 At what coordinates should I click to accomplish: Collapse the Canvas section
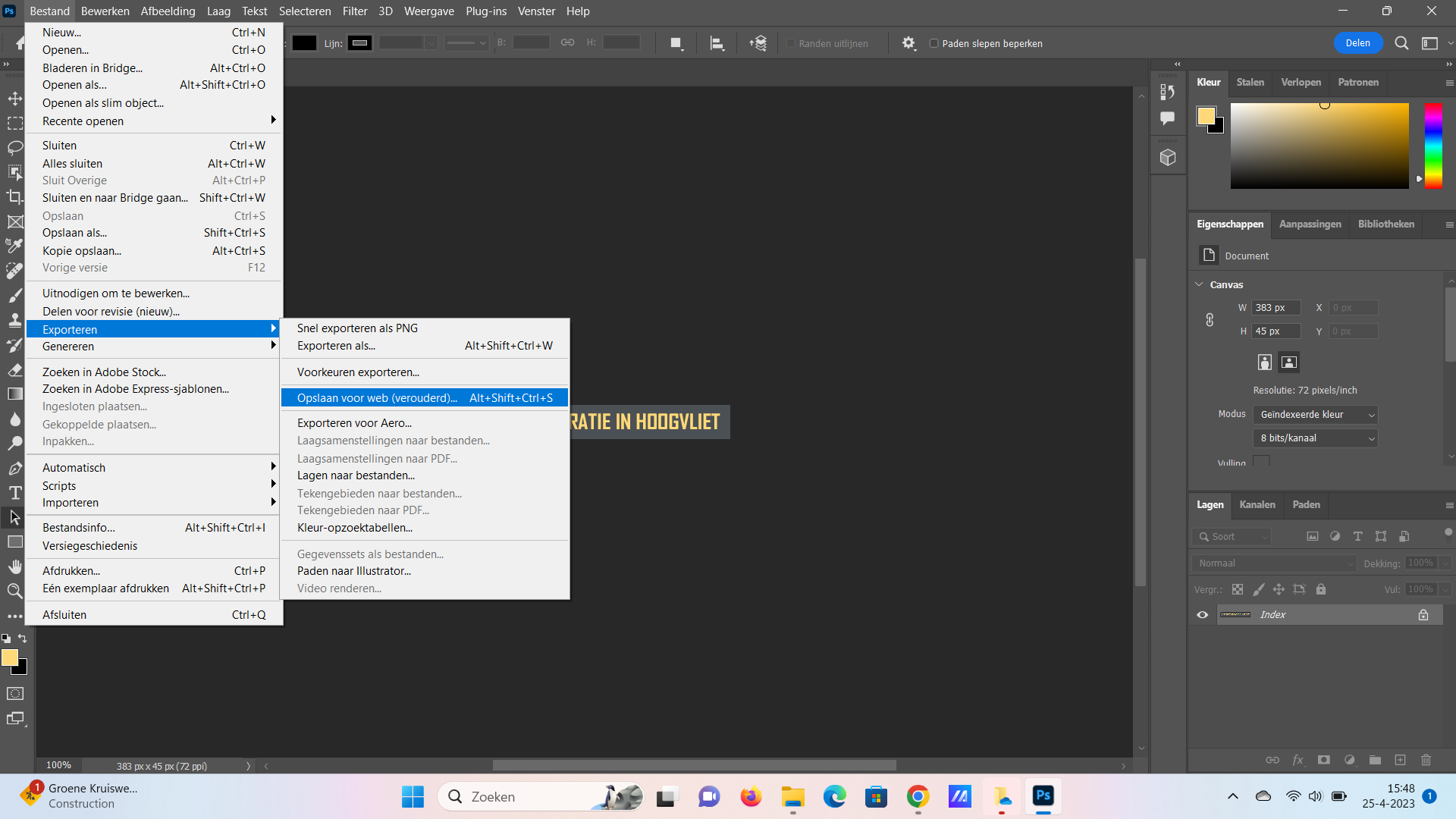click(x=1199, y=284)
